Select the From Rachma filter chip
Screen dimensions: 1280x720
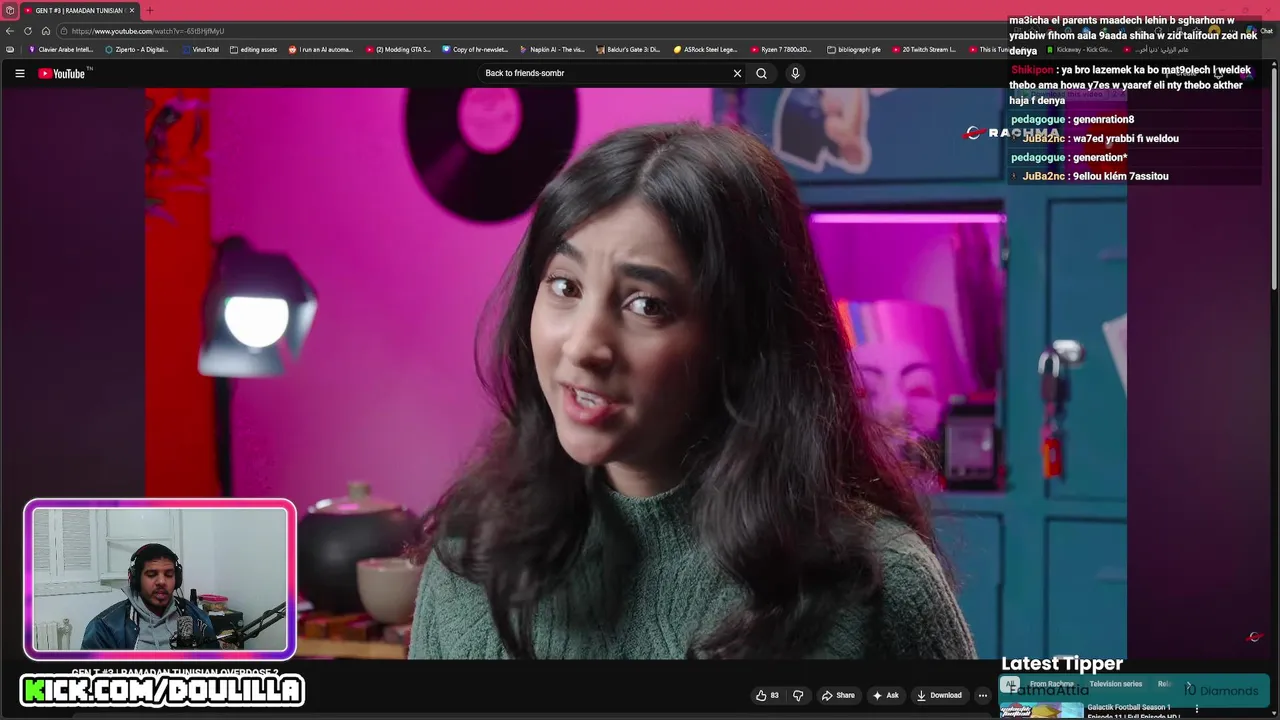pyautogui.click(x=1051, y=684)
